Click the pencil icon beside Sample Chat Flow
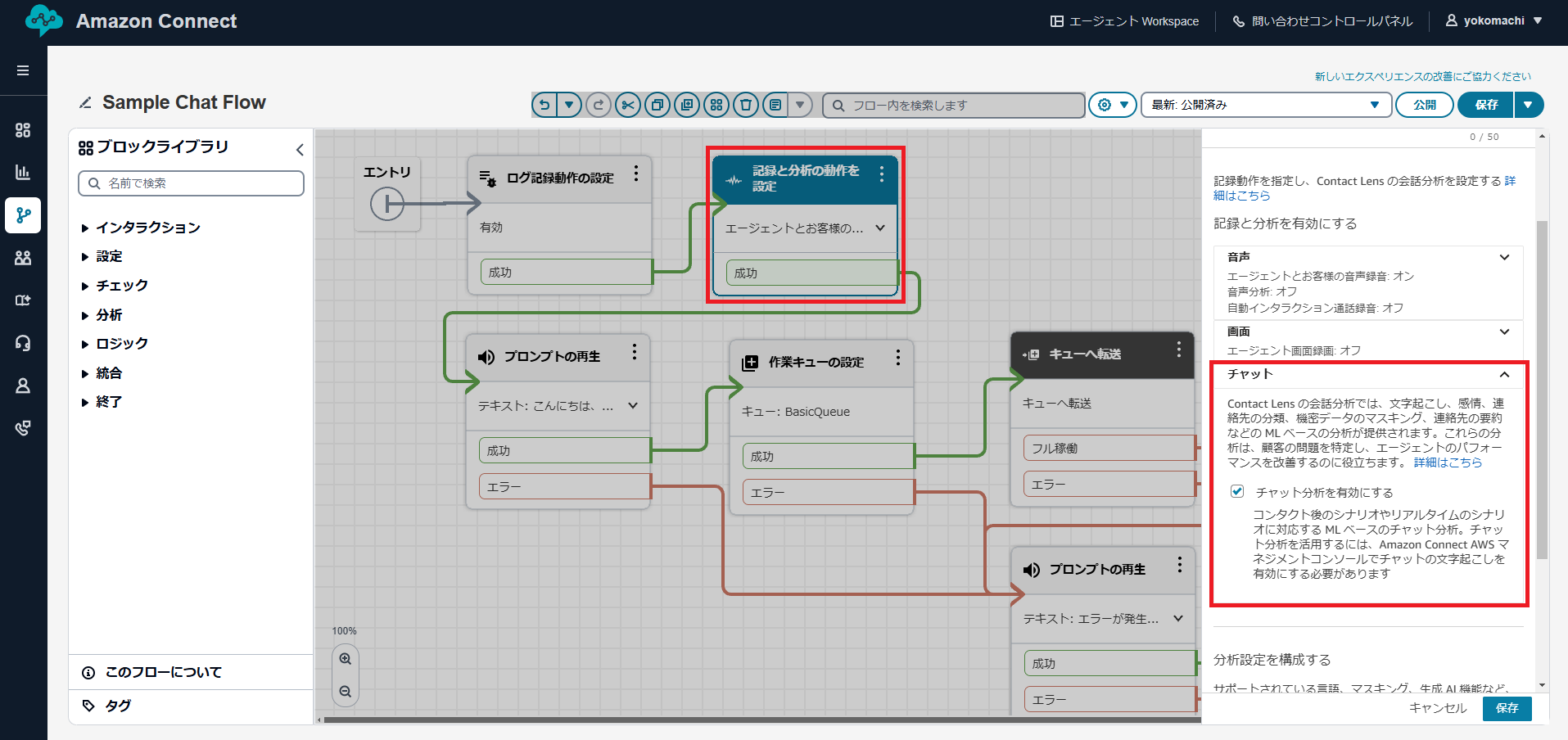Viewport: 1568px width, 740px height. click(x=85, y=102)
